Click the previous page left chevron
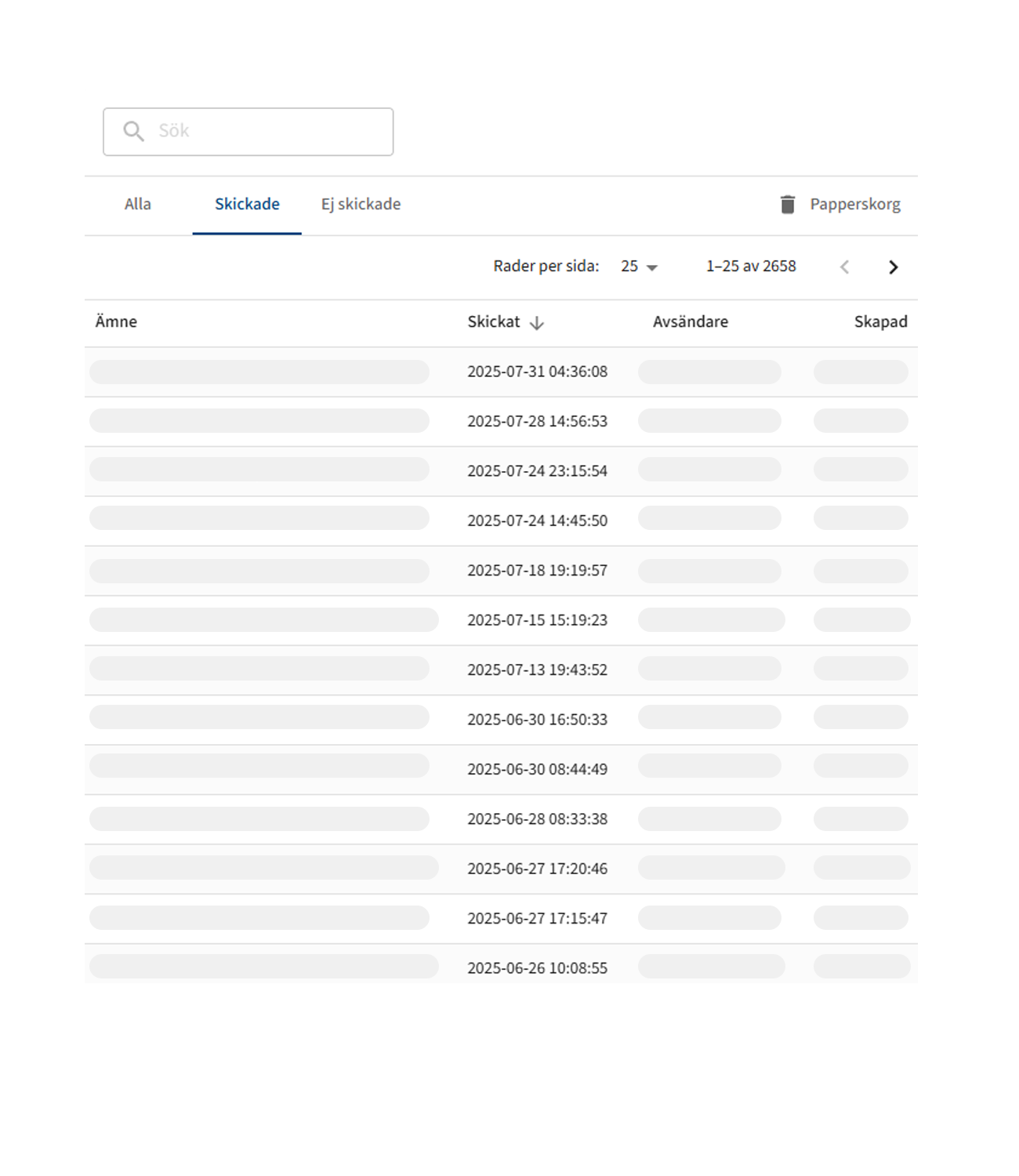Screen dimensions: 1019x1176 pyautogui.click(x=844, y=267)
